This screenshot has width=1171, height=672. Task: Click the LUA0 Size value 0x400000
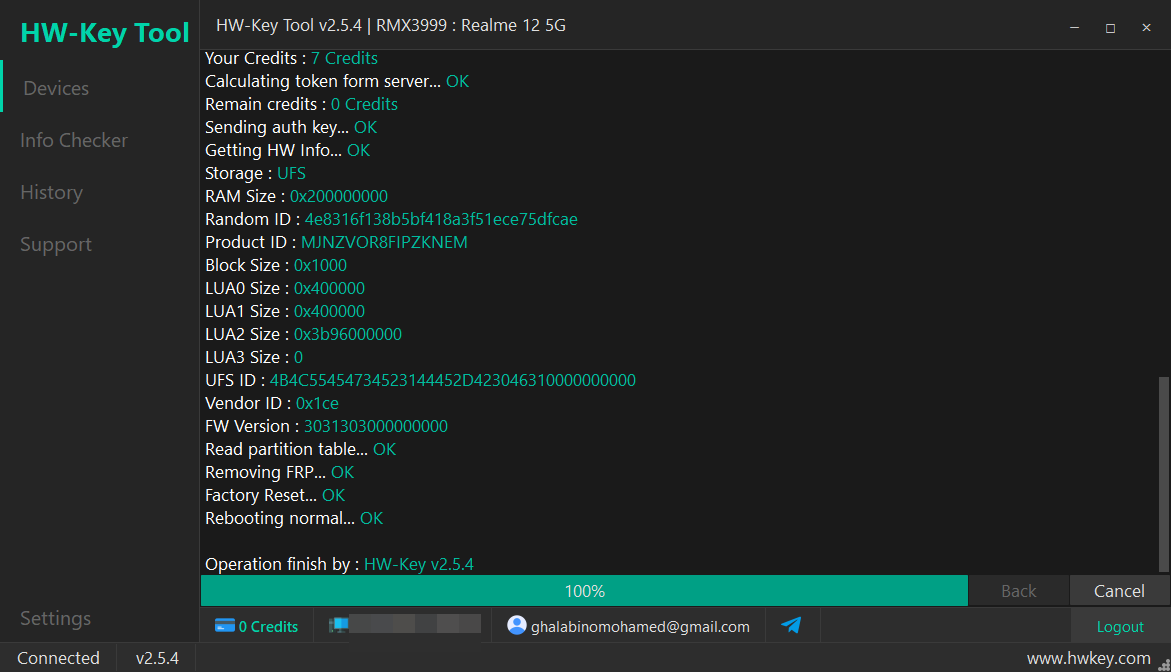click(329, 288)
